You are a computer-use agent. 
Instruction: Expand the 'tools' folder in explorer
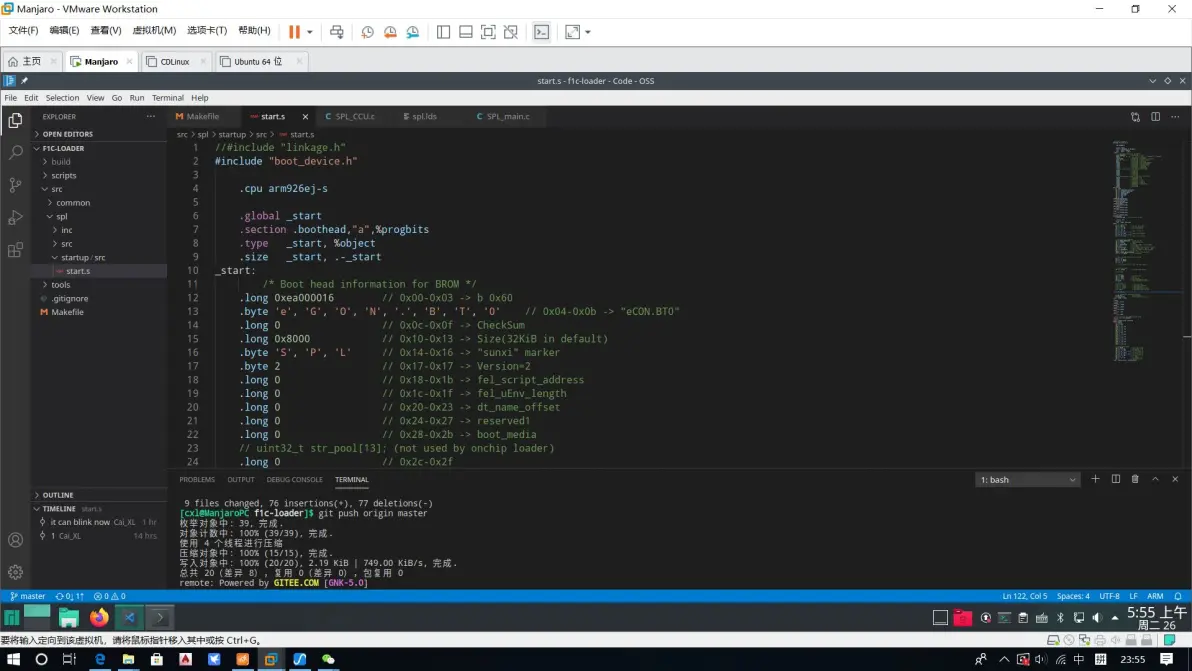coord(61,285)
